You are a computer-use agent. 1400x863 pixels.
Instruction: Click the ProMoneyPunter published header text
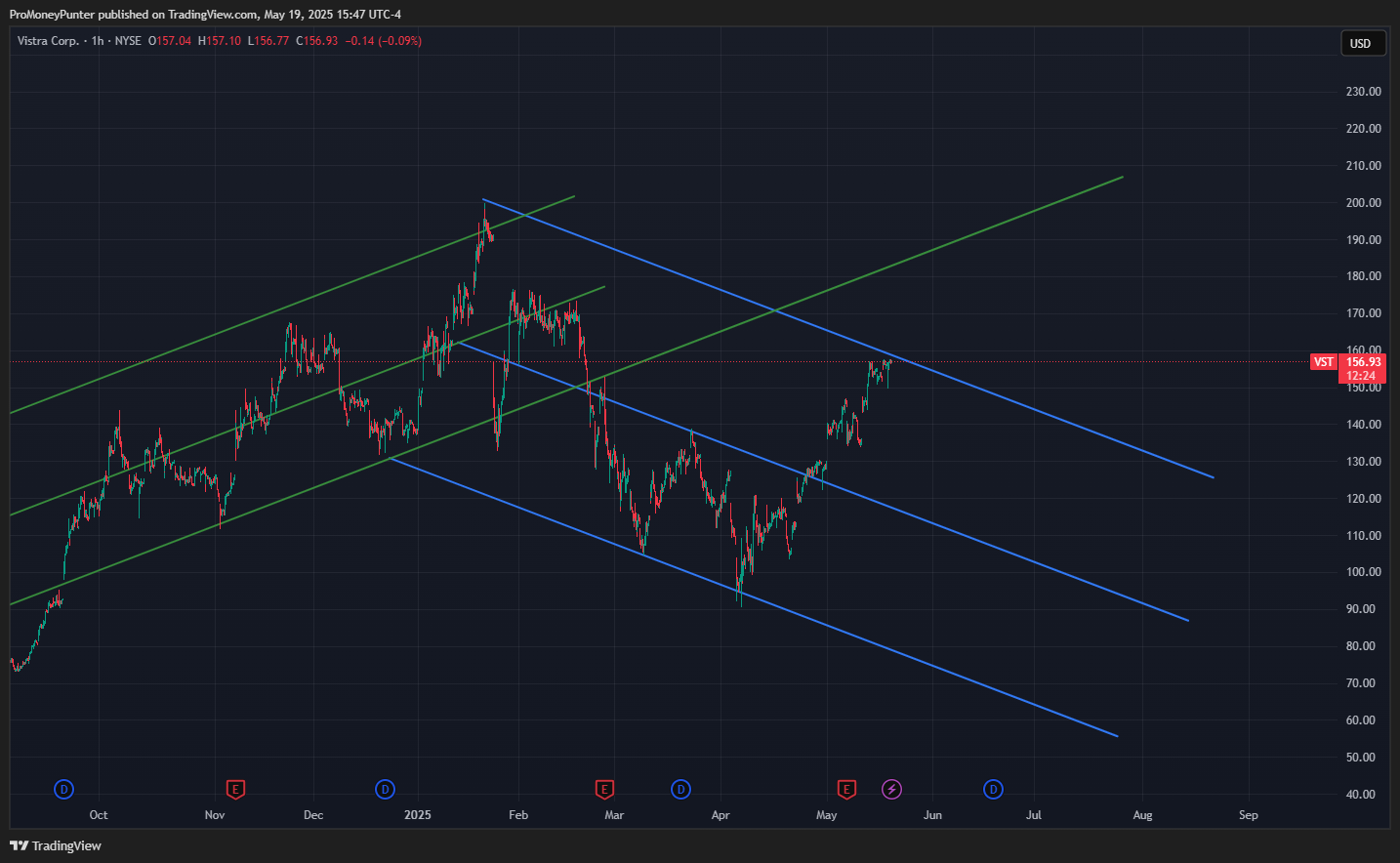pyautogui.click(x=205, y=15)
